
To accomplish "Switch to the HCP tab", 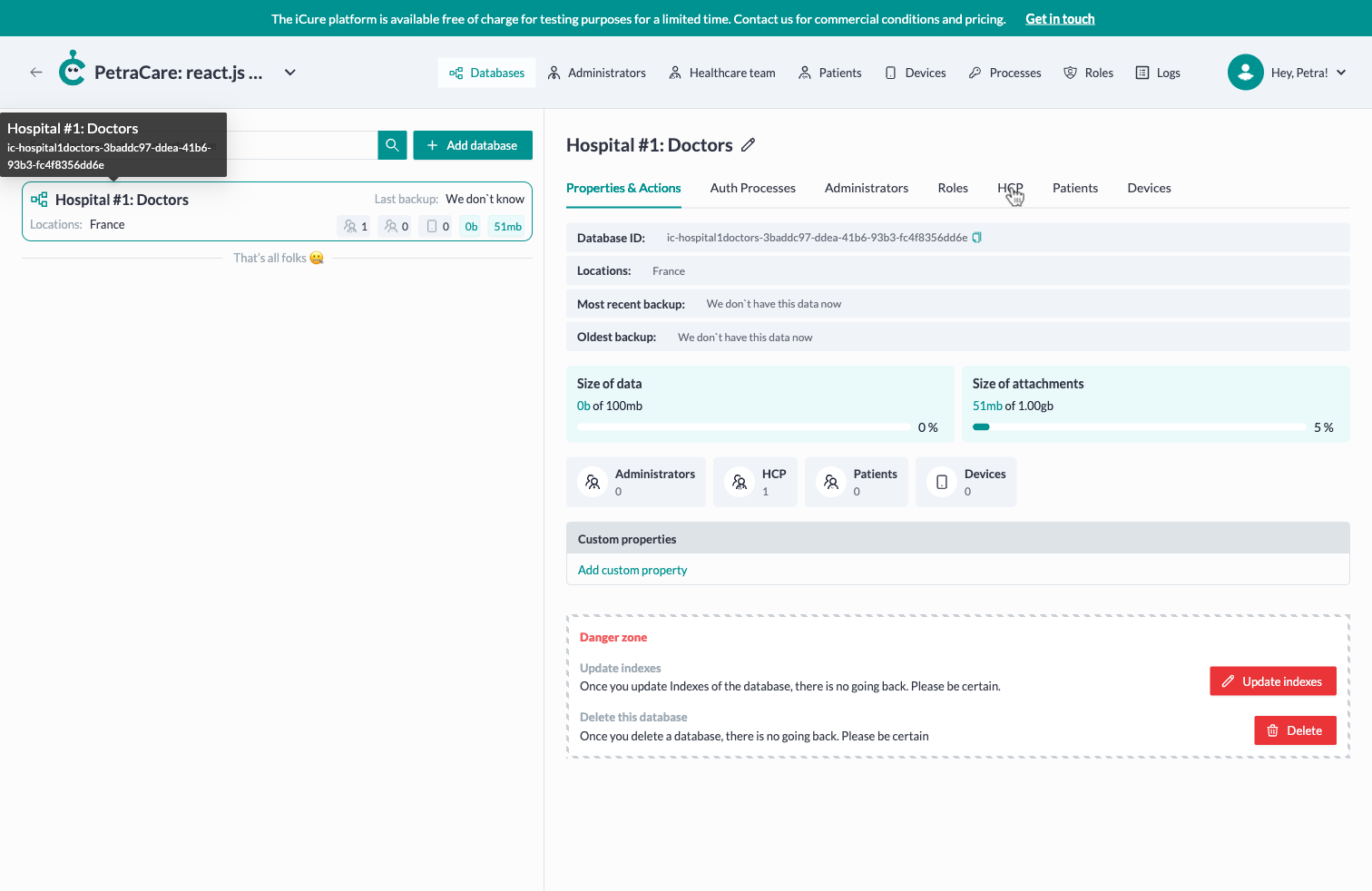I will 1010,188.
